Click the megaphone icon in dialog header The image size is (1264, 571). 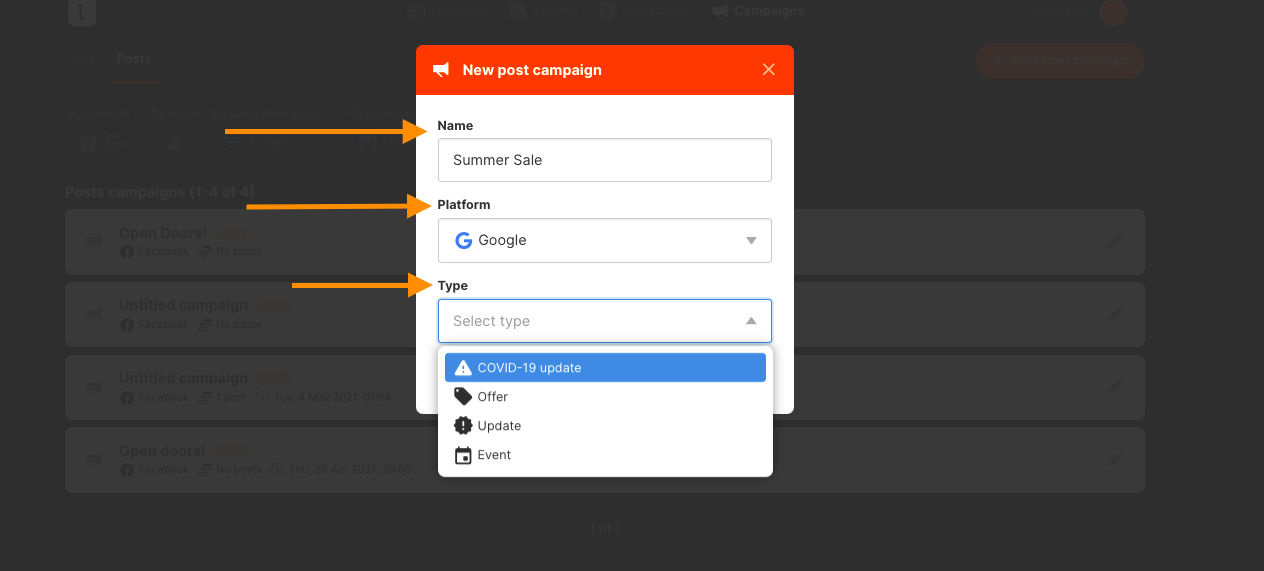coord(441,70)
